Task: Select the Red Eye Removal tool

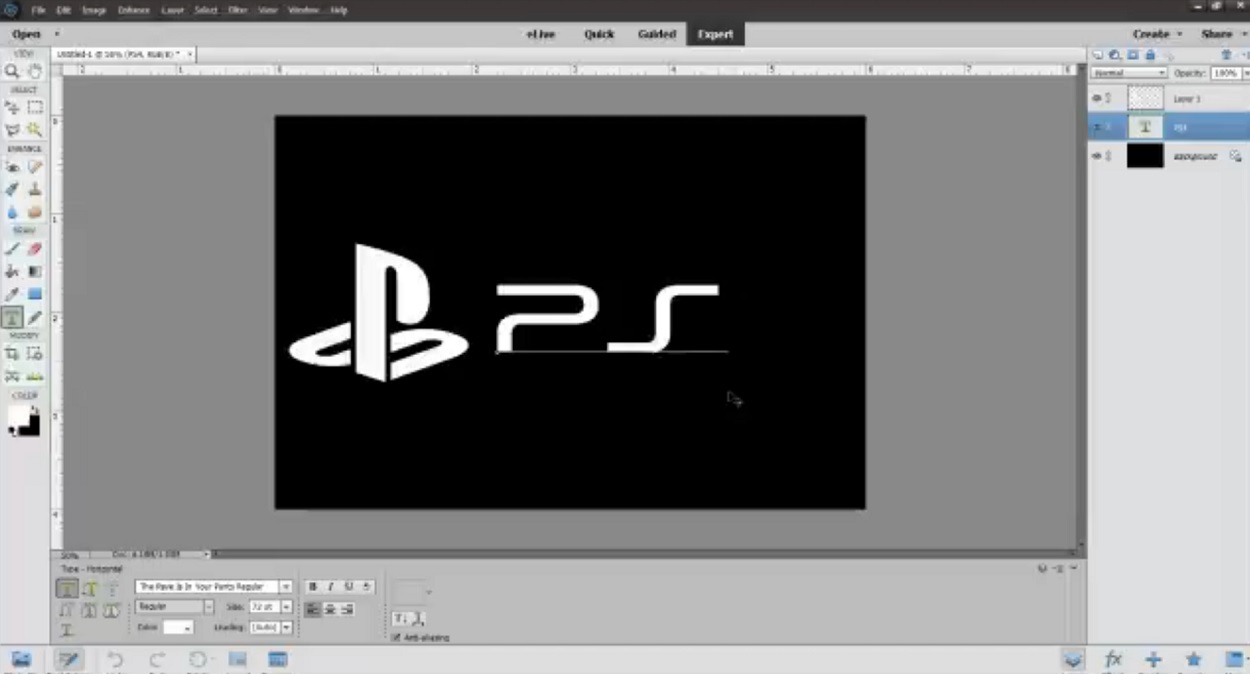Action: coord(12,167)
